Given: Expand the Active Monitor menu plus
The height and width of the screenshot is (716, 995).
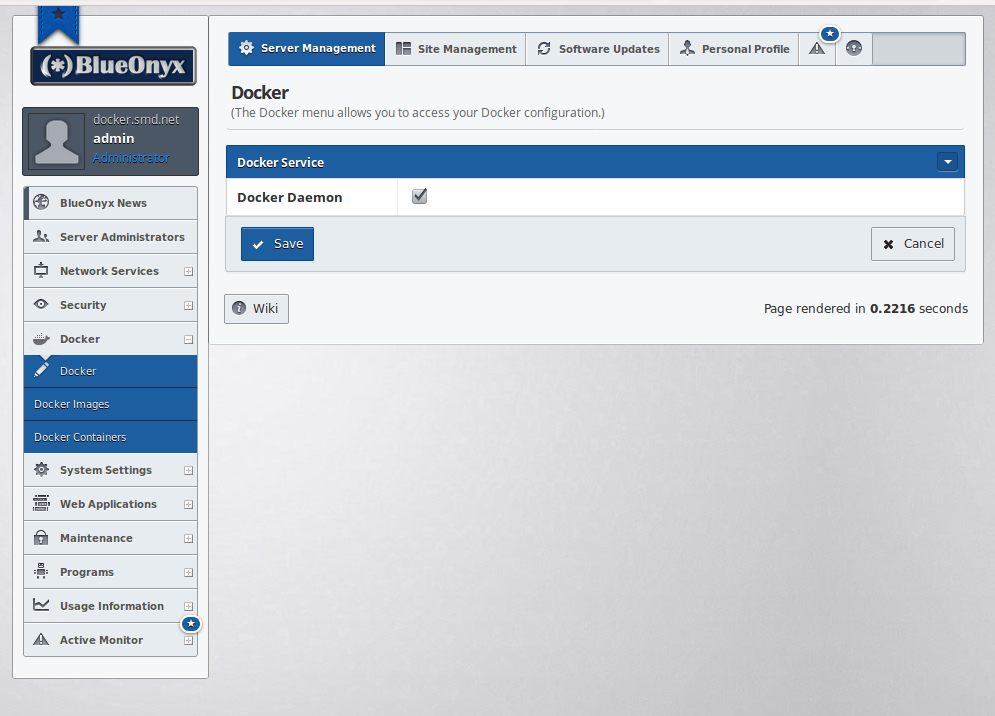Looking at the screenshot, I should point(188,641).
